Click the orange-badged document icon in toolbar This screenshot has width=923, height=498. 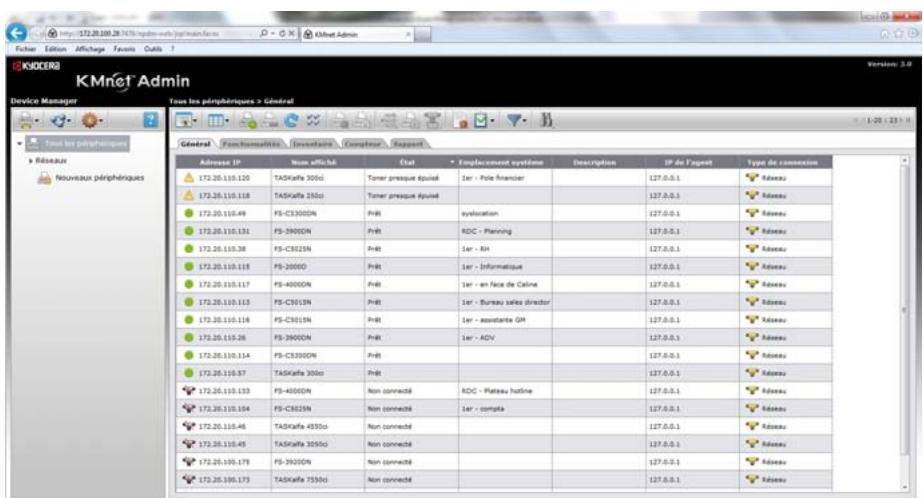(461, 121)
